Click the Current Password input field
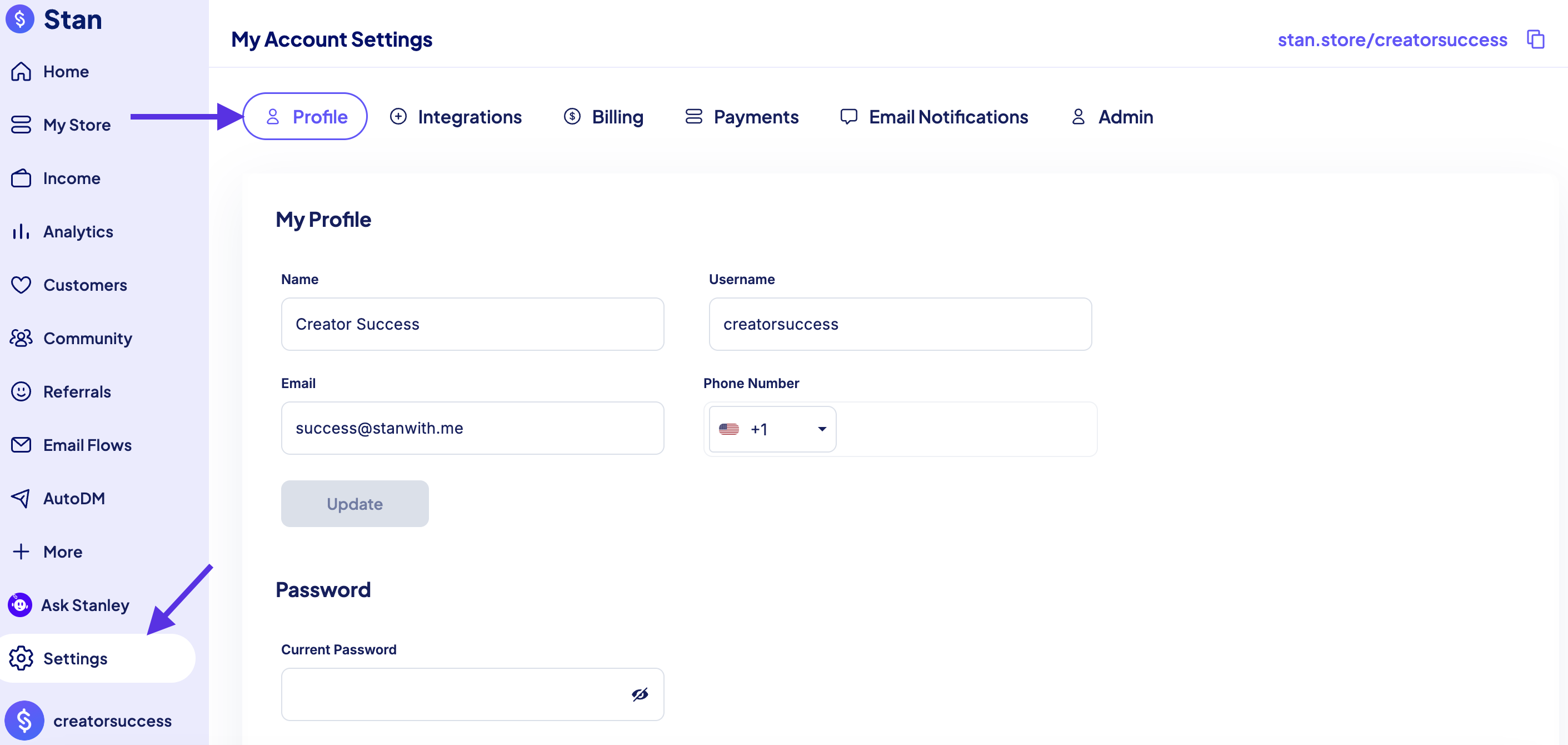 click(472, 694)
